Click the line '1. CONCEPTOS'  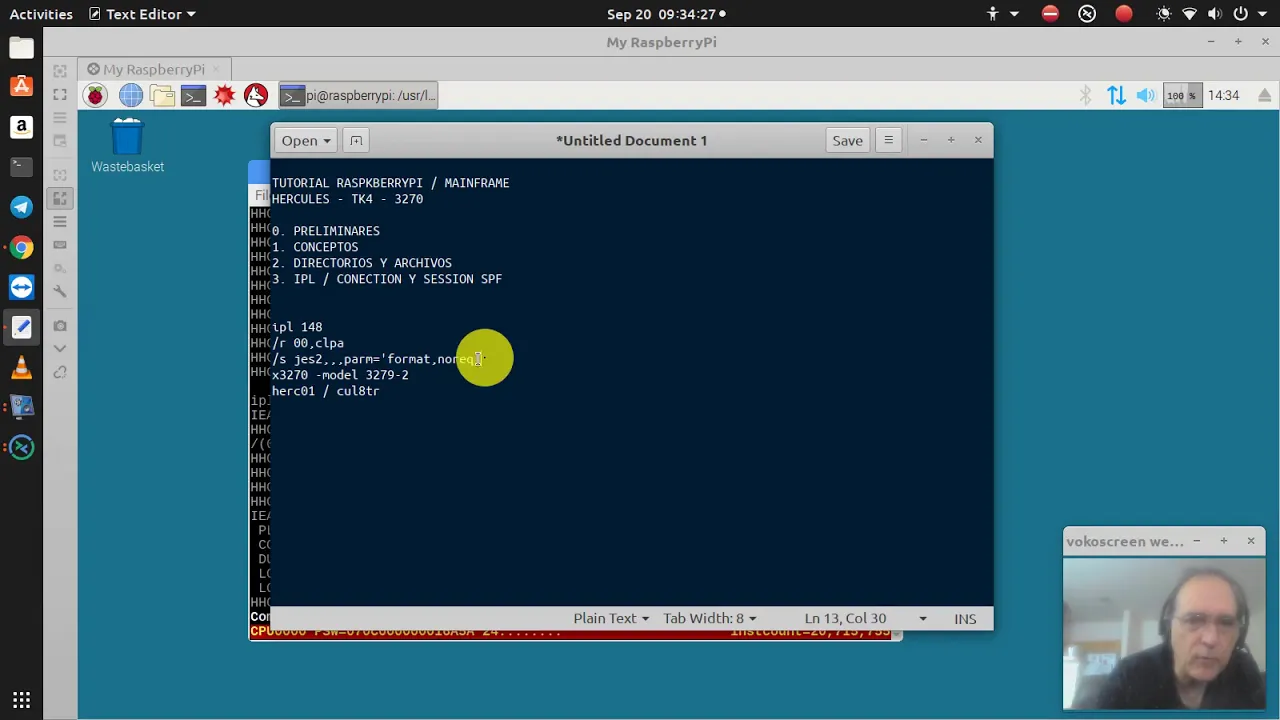[x=315, y=247]
